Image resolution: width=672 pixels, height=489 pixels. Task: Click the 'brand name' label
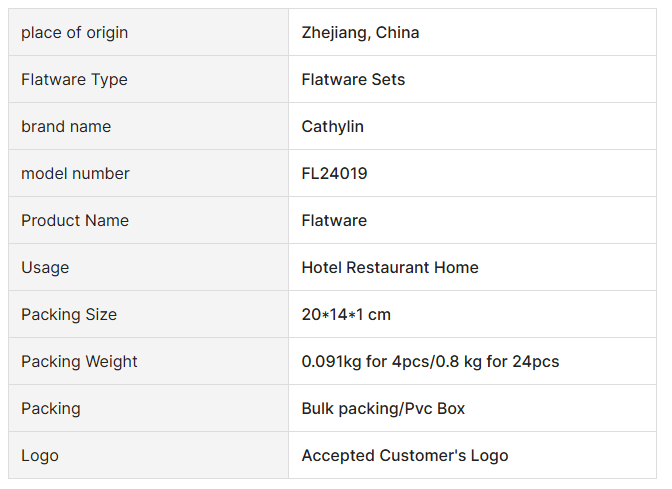[x=66, y=127]
